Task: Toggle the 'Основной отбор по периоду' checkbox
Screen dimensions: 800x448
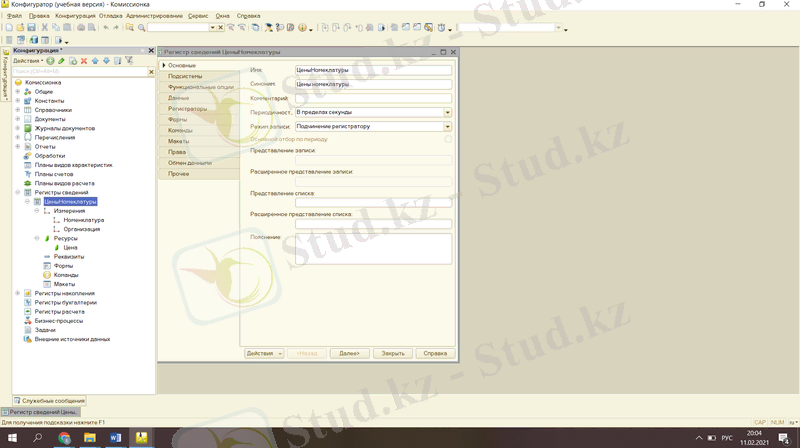Action: [448, 139]
